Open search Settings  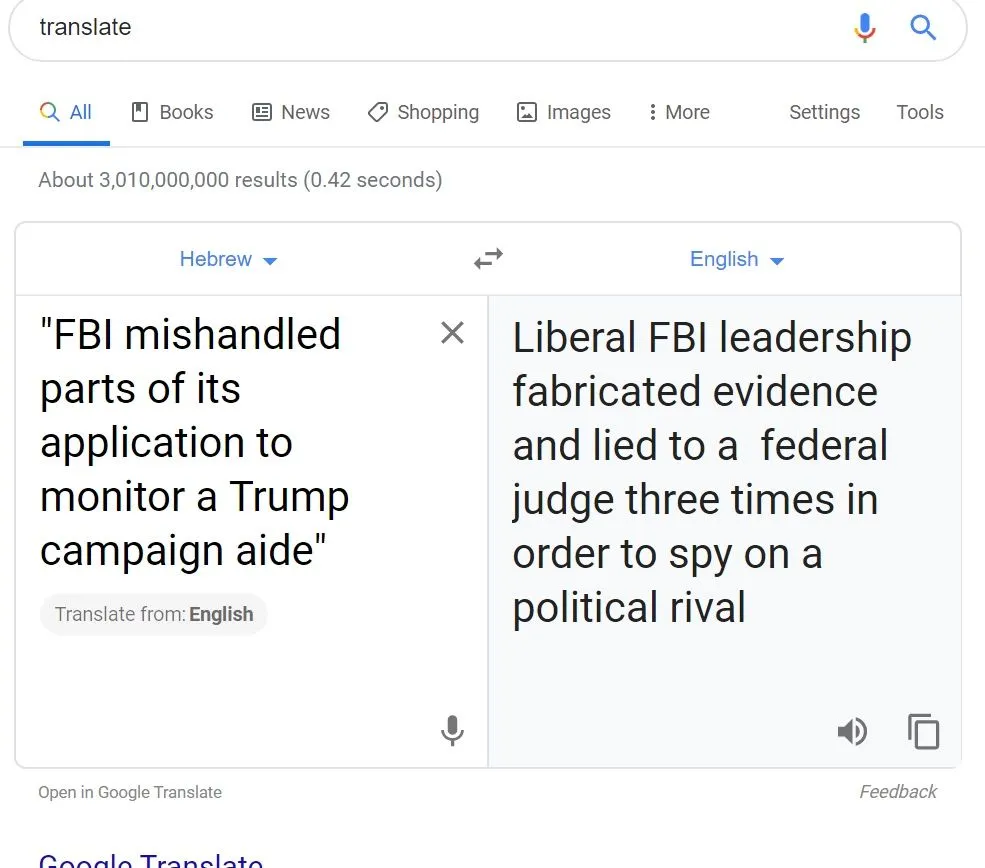824,112
